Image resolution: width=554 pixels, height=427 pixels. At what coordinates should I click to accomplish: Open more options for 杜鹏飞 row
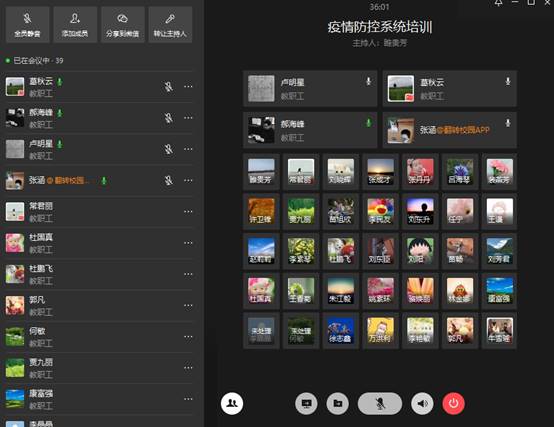click(x=188, y=274)
